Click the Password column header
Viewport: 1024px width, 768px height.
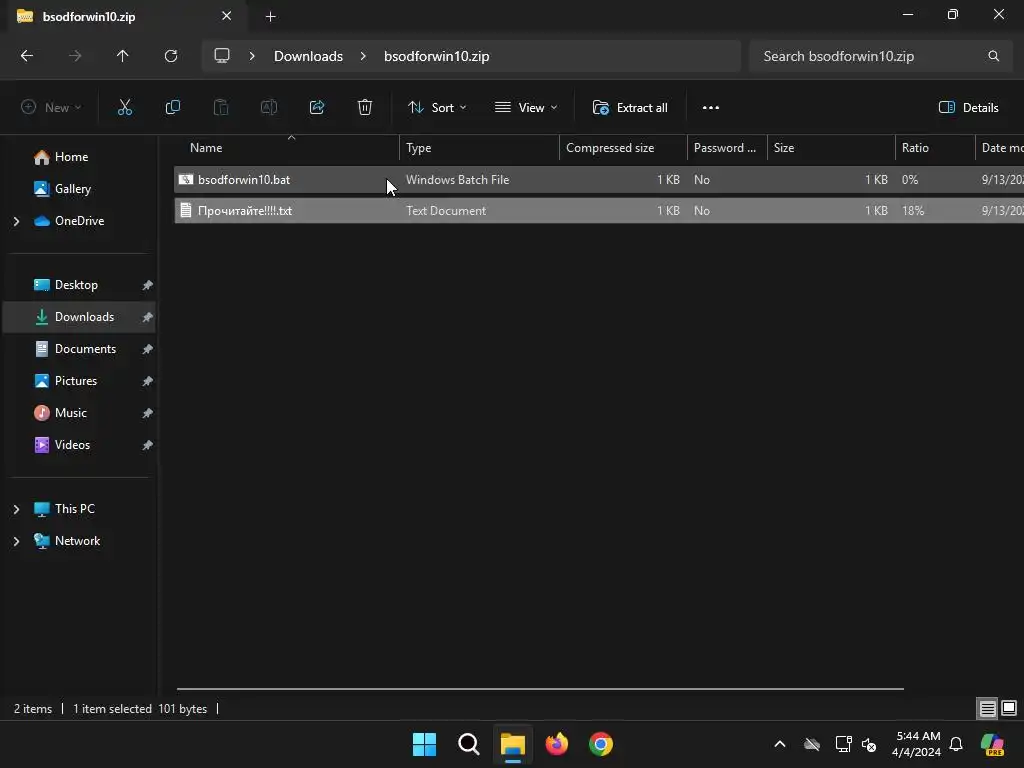[727, 148]
